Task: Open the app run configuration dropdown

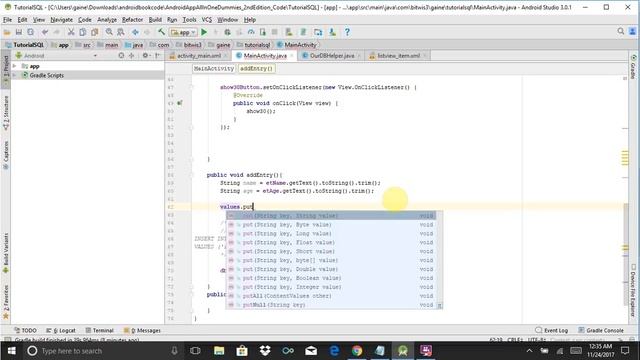Action: click(183, 32)
